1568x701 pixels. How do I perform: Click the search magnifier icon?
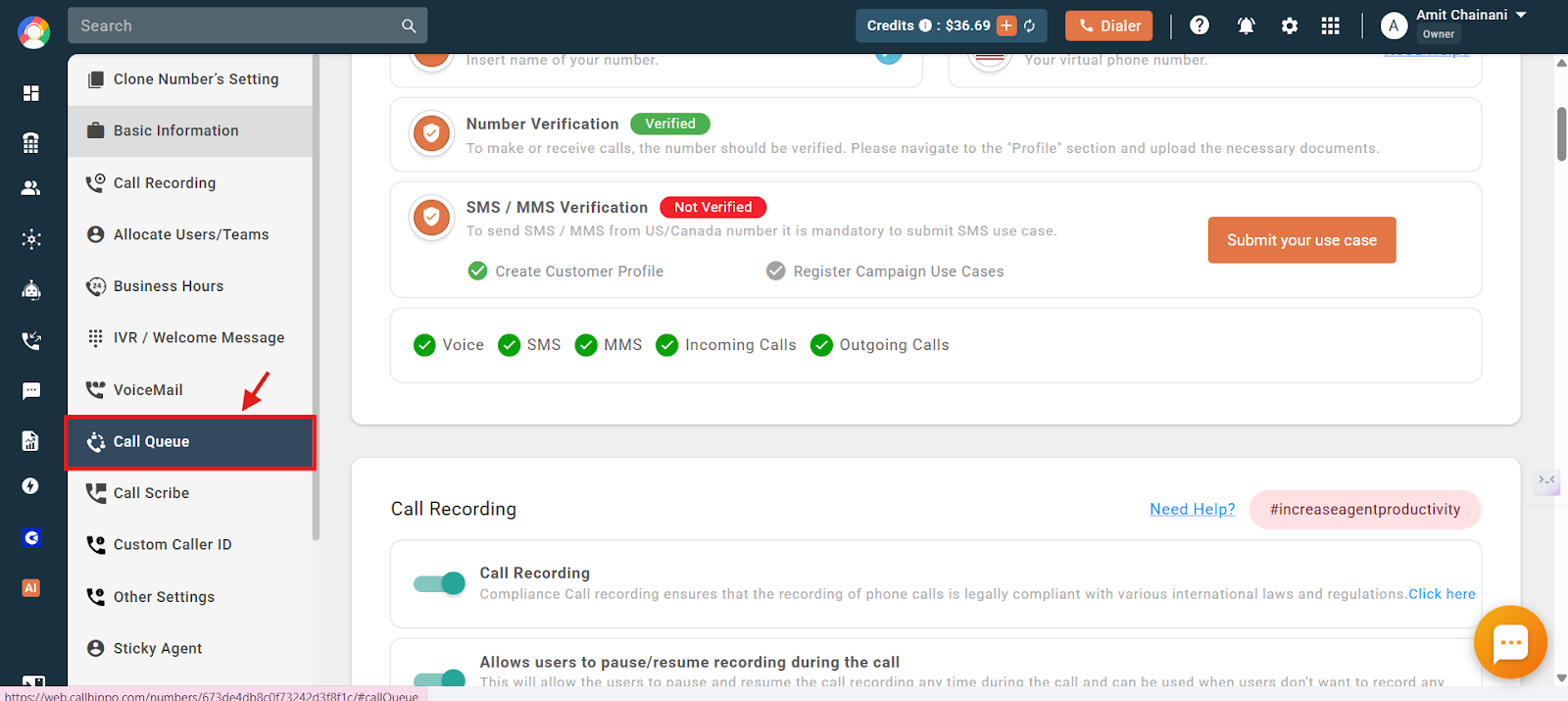[409, 26]
